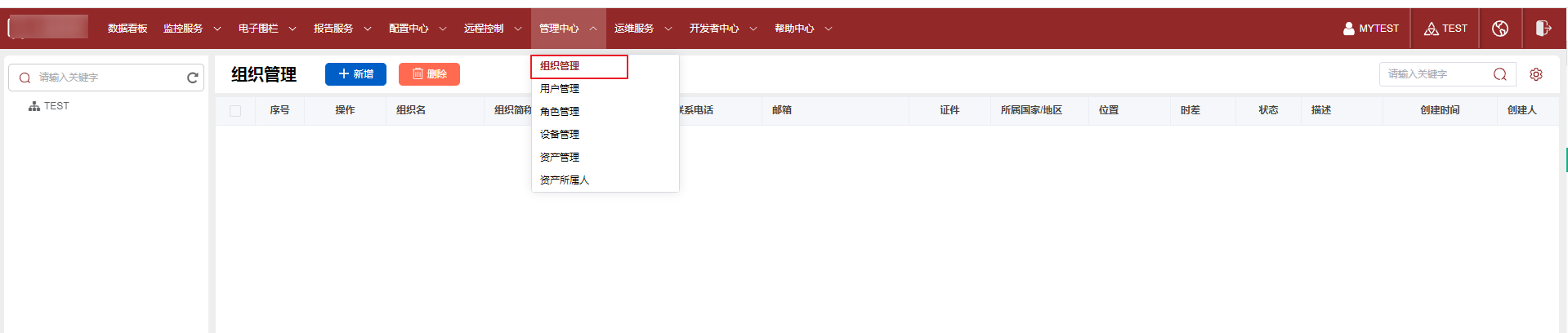
Task: Expand the 配置中心 dropdown menu
Action: [x=417, y=29]
